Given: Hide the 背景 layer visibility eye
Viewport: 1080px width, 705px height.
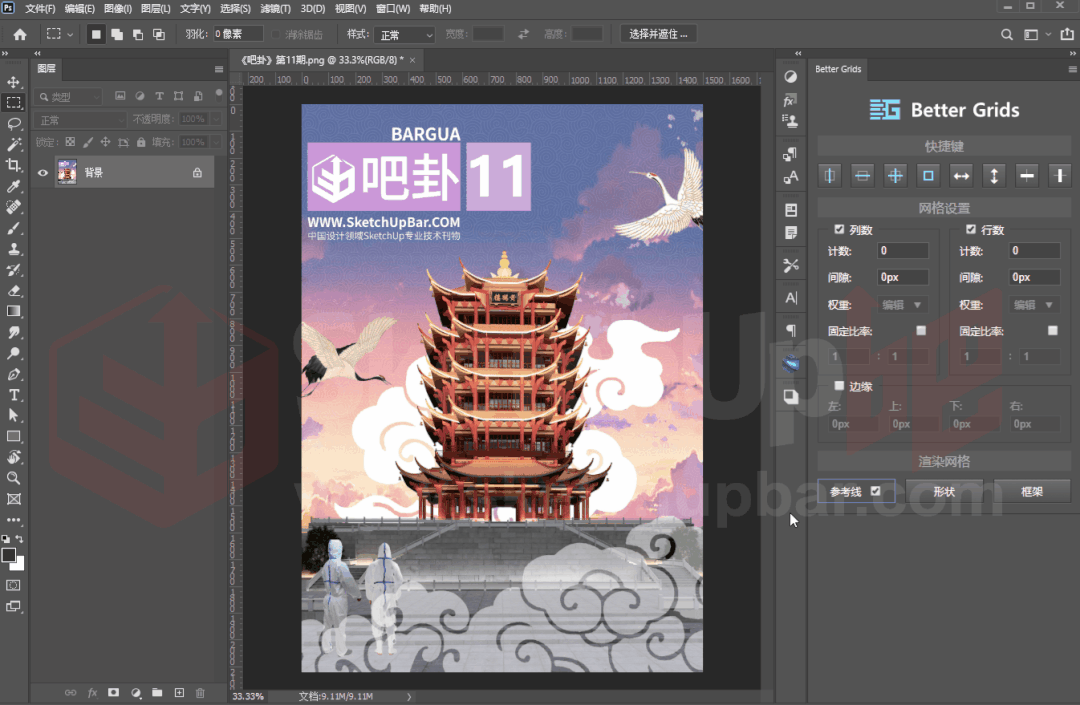Looking at the screenshot, I should pyautogui.click(x=43, y=173).
